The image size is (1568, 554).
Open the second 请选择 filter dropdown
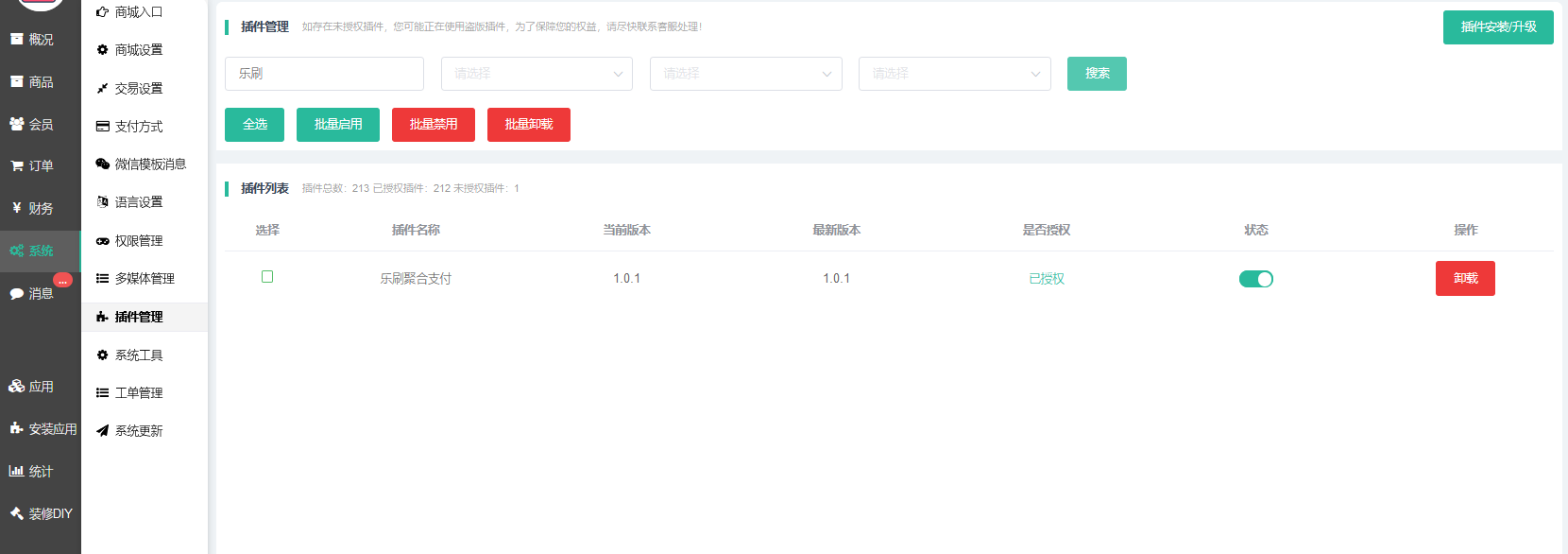pyautogui.click(x=745, y=74)
